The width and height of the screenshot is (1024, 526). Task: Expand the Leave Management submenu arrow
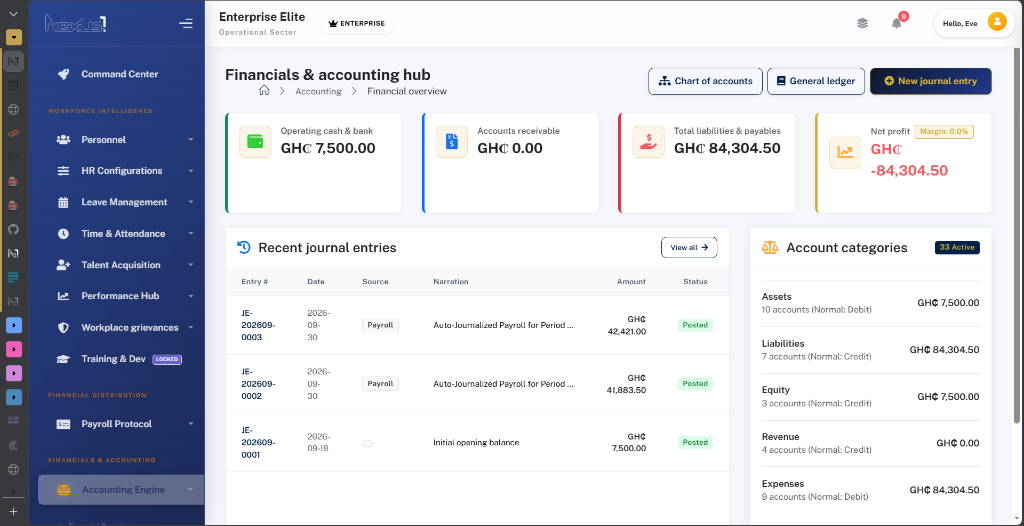(191, 203)
